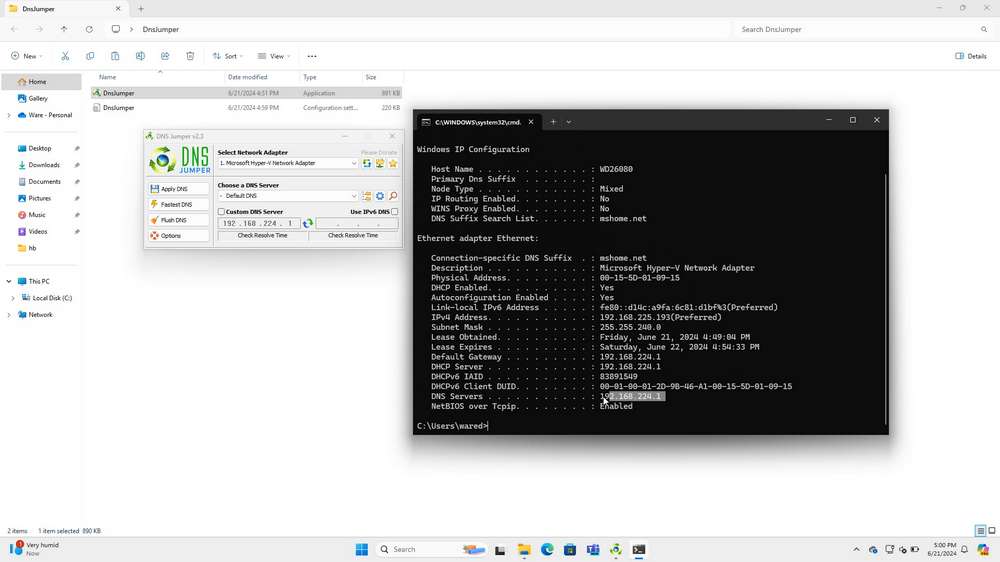Open the Pictures quick access folder
The height and width of the screenshot is (562, 1000).
click(x=41, y=198)
